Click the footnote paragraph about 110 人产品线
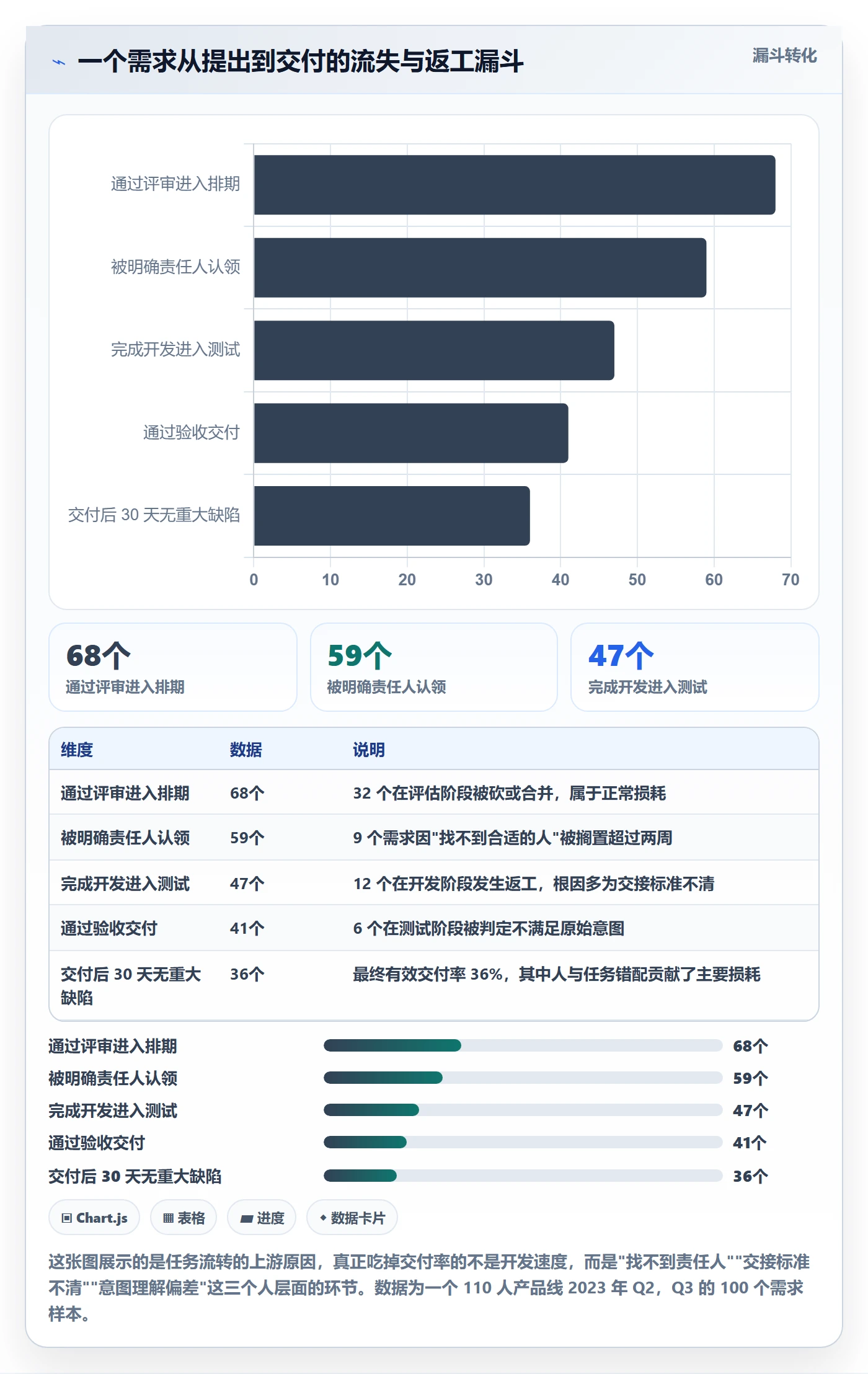868x1374 pixels. click(429, 1288)
